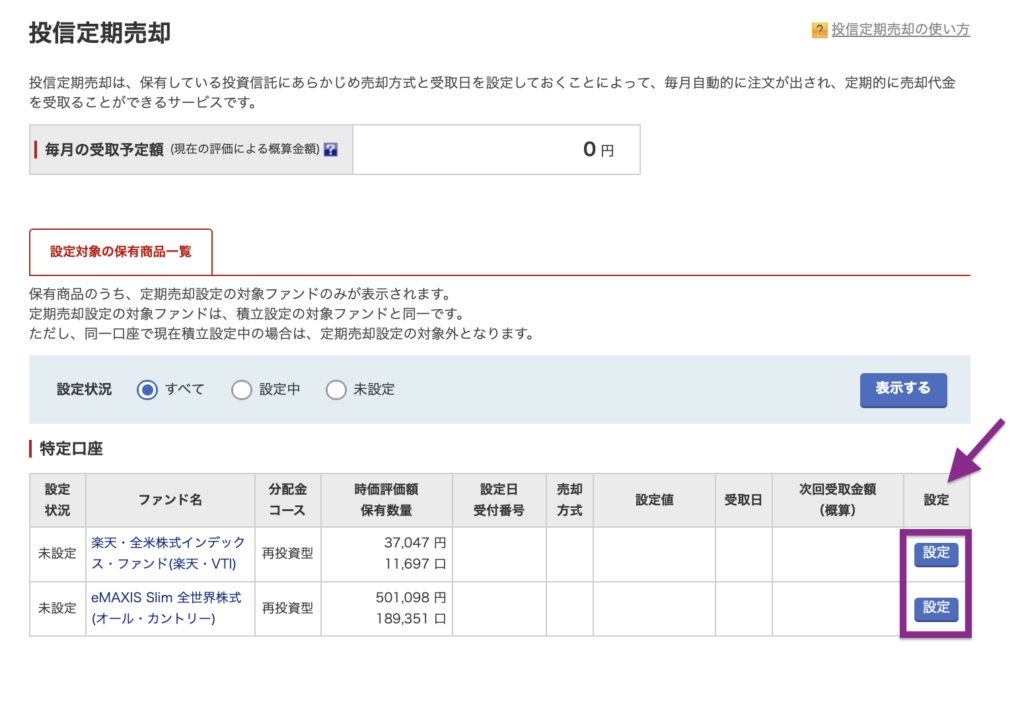This screenshot has height=704, width=1024.
Task: Select the 設定中 radio button
Action: point(241,390)
